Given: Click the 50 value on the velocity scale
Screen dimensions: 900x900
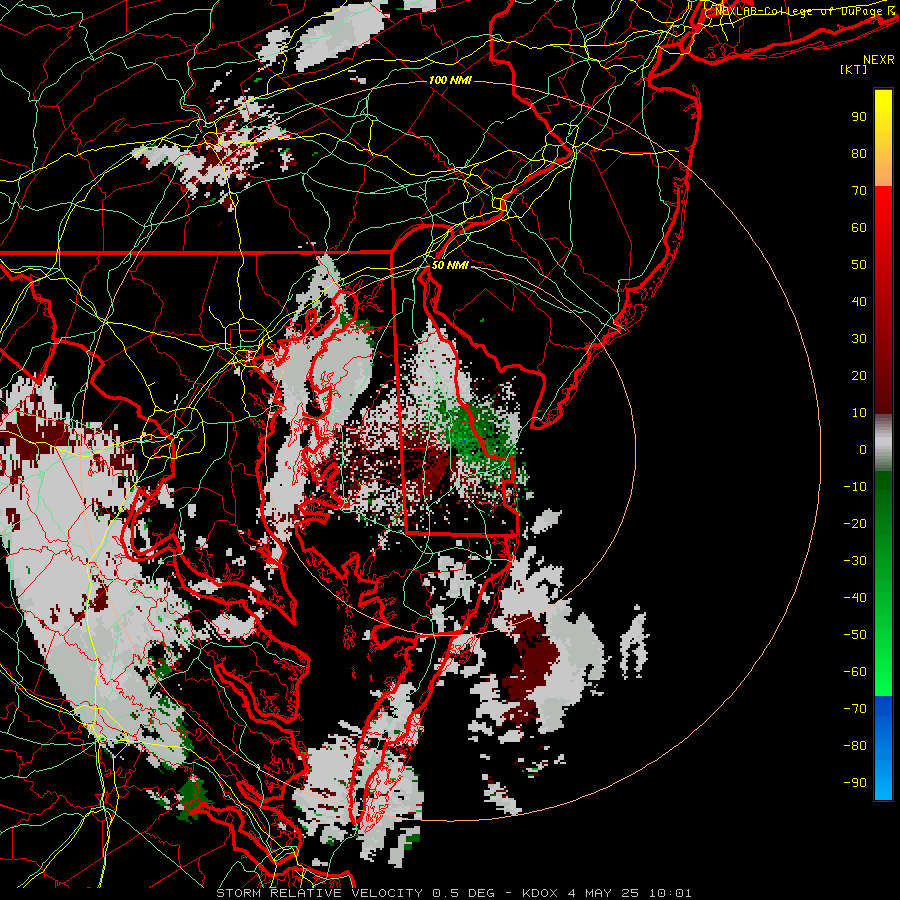Looking at the screenshot, I should 859,265.
